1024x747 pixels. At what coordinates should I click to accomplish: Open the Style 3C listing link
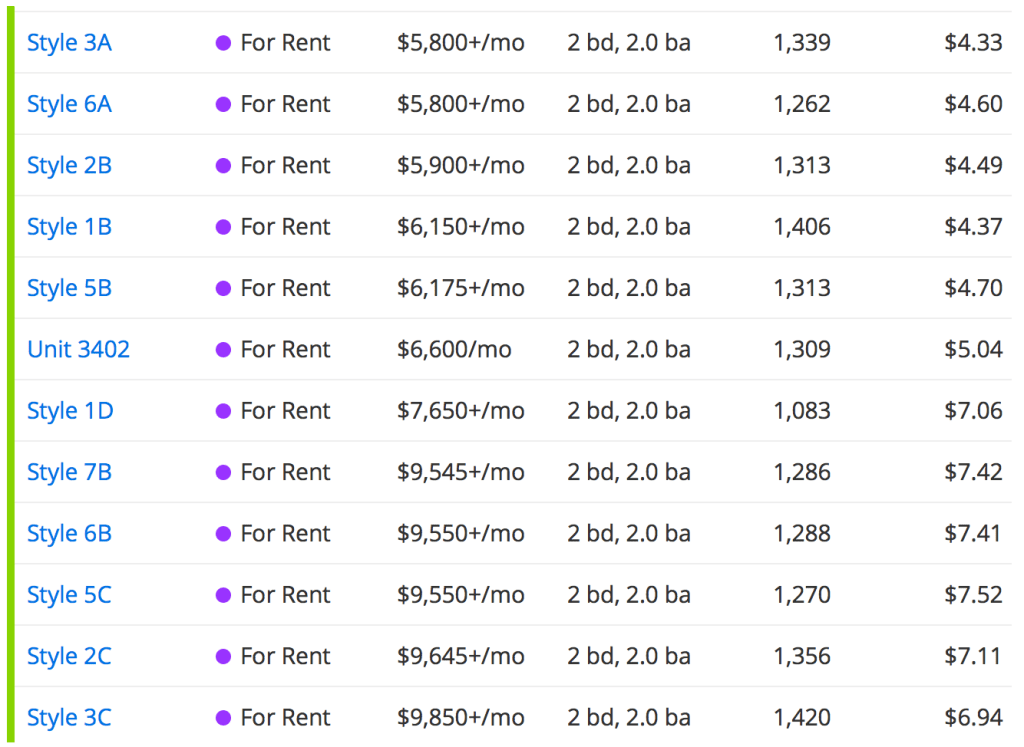coord(69,717)
